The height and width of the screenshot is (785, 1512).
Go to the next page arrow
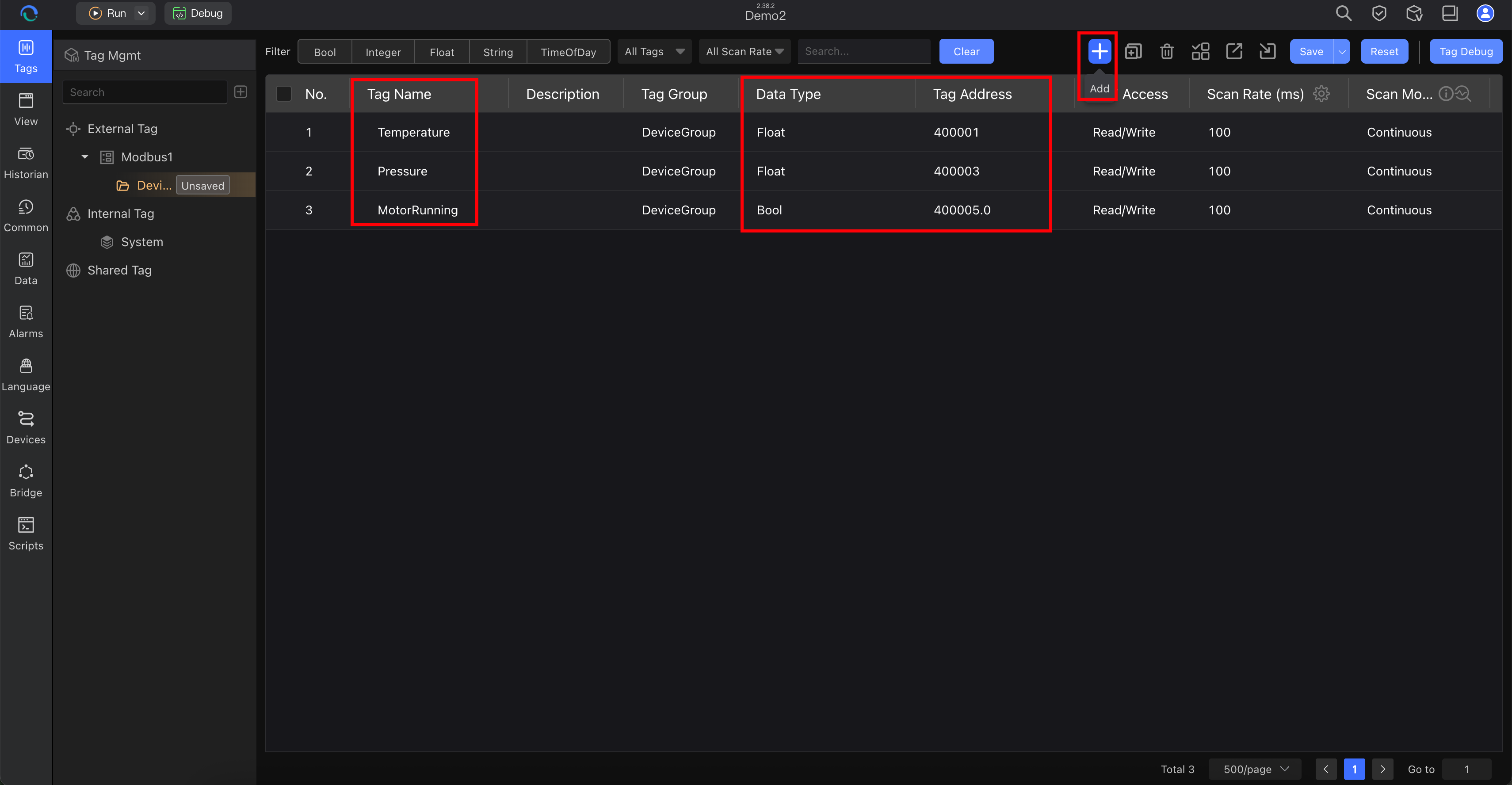tap(1382, 769)
